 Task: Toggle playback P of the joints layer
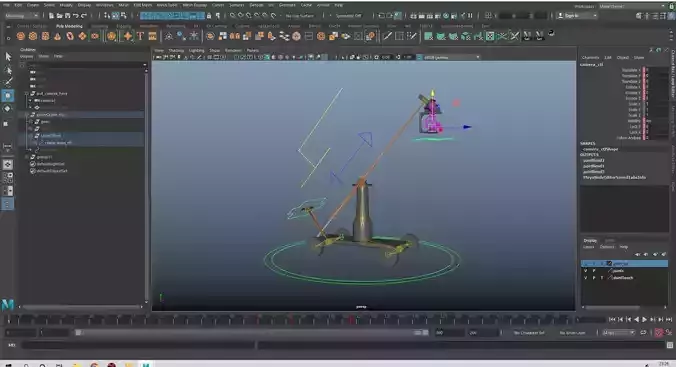click(594, 271)
